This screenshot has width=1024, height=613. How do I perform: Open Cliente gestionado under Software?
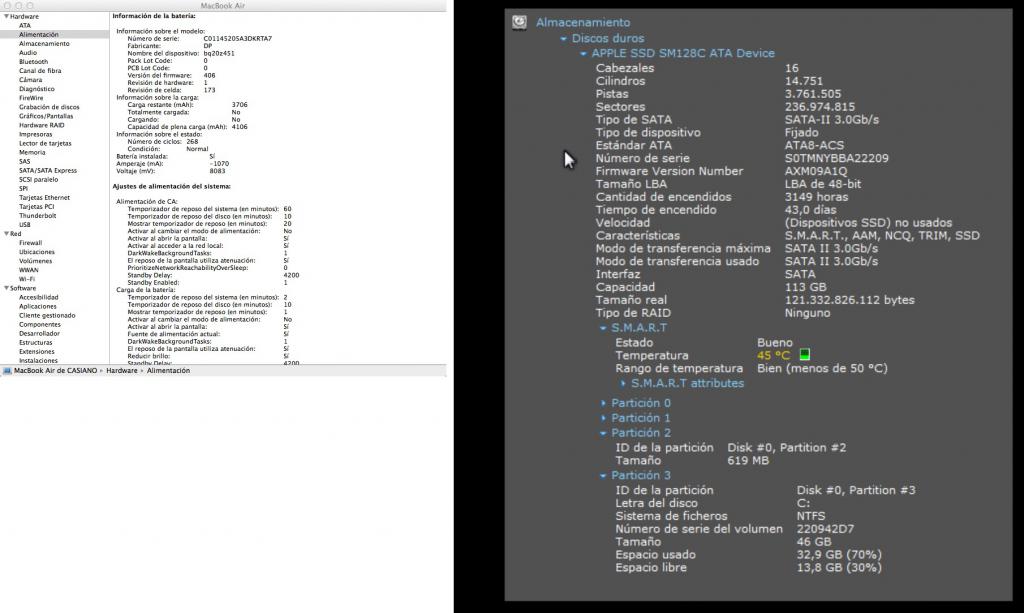click(x=47, y=316)
